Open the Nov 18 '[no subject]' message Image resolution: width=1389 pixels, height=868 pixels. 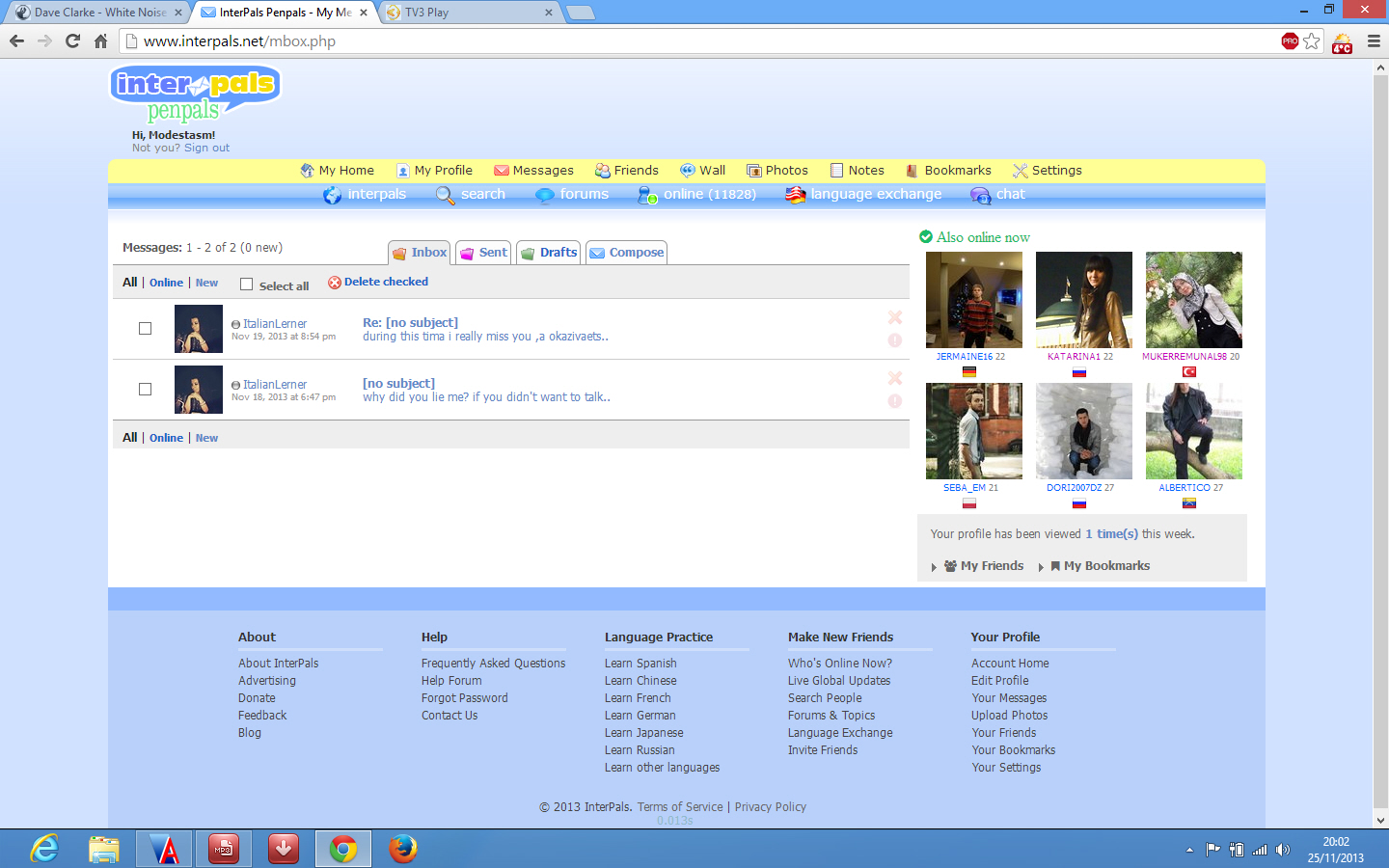398,383
